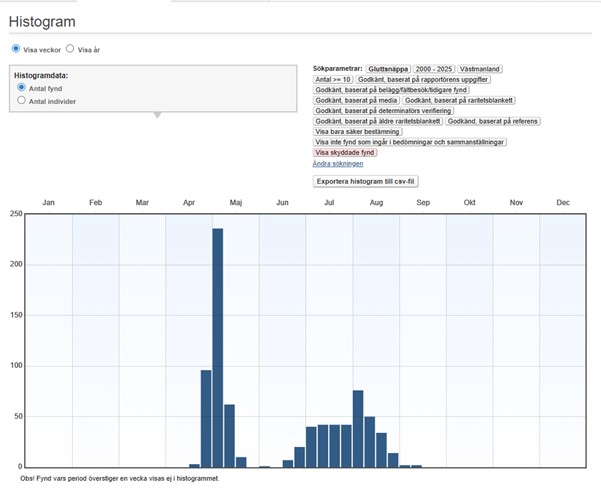601x490 pixels.
Task: Click the 'Gluttsnäppa' search parameter tag
Action: pos(389,69)
